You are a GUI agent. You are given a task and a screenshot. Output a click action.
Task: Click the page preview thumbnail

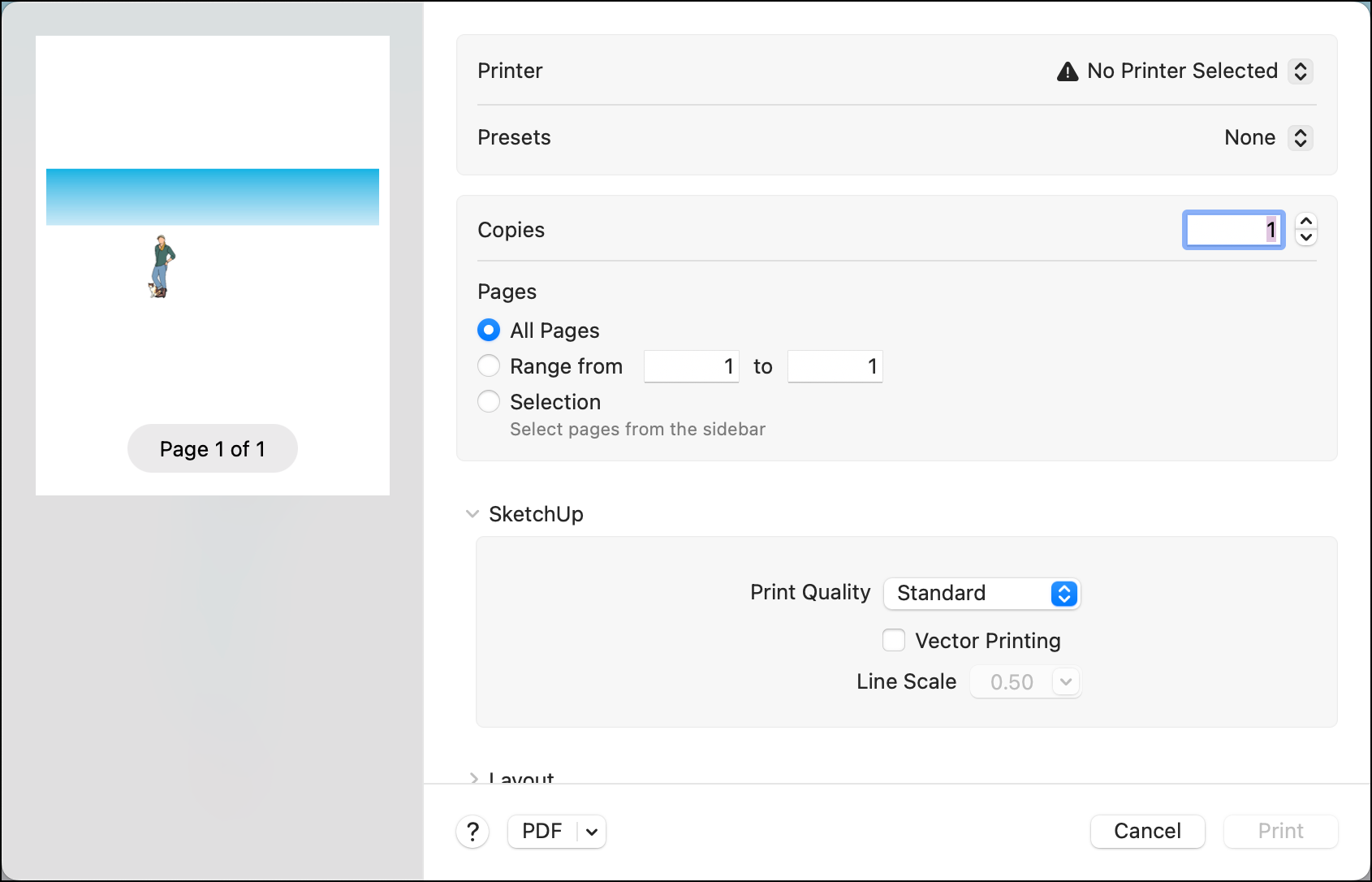point(213,265)
